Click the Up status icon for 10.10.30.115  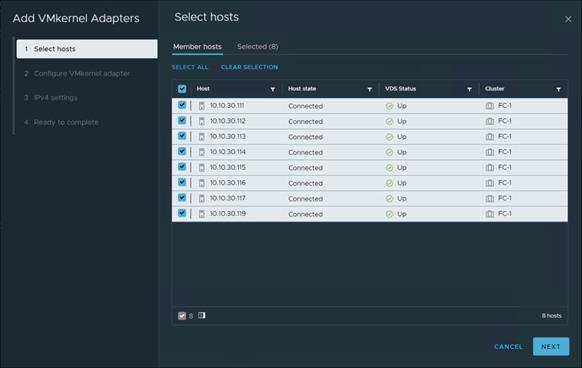click(389, 168)
